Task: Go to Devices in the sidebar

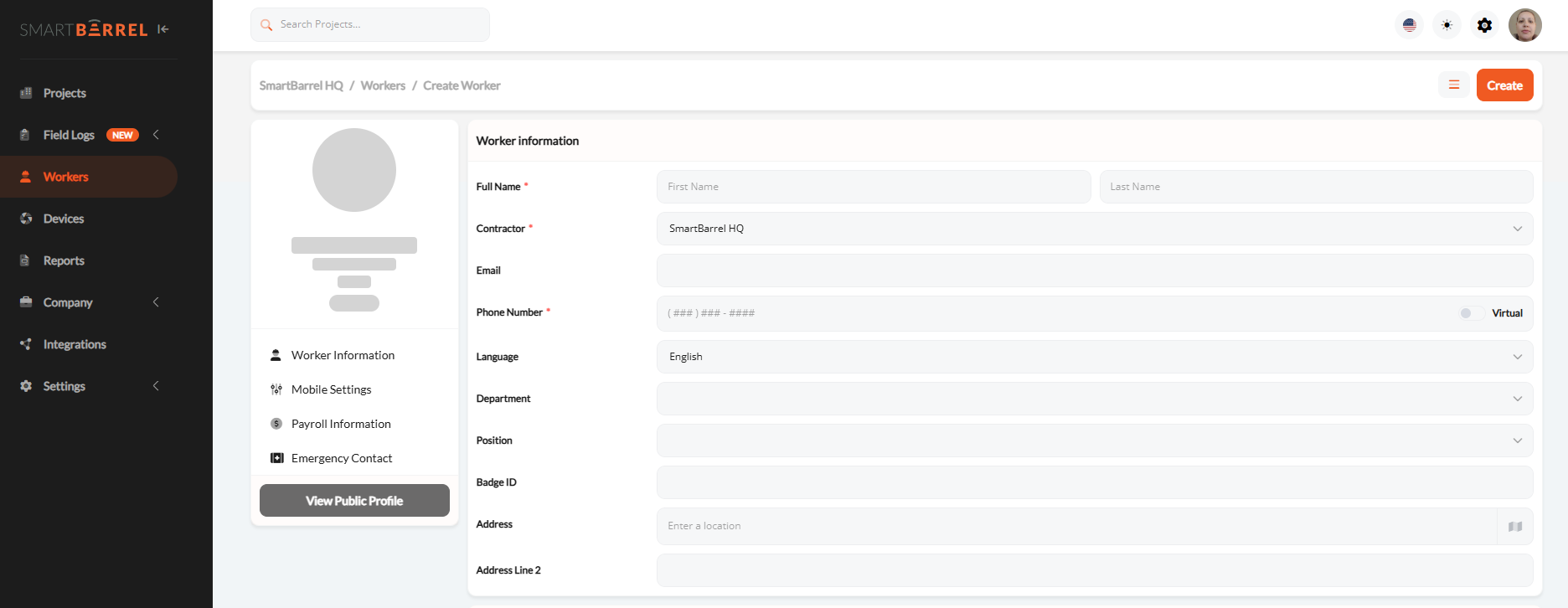Action: point(64,219)
